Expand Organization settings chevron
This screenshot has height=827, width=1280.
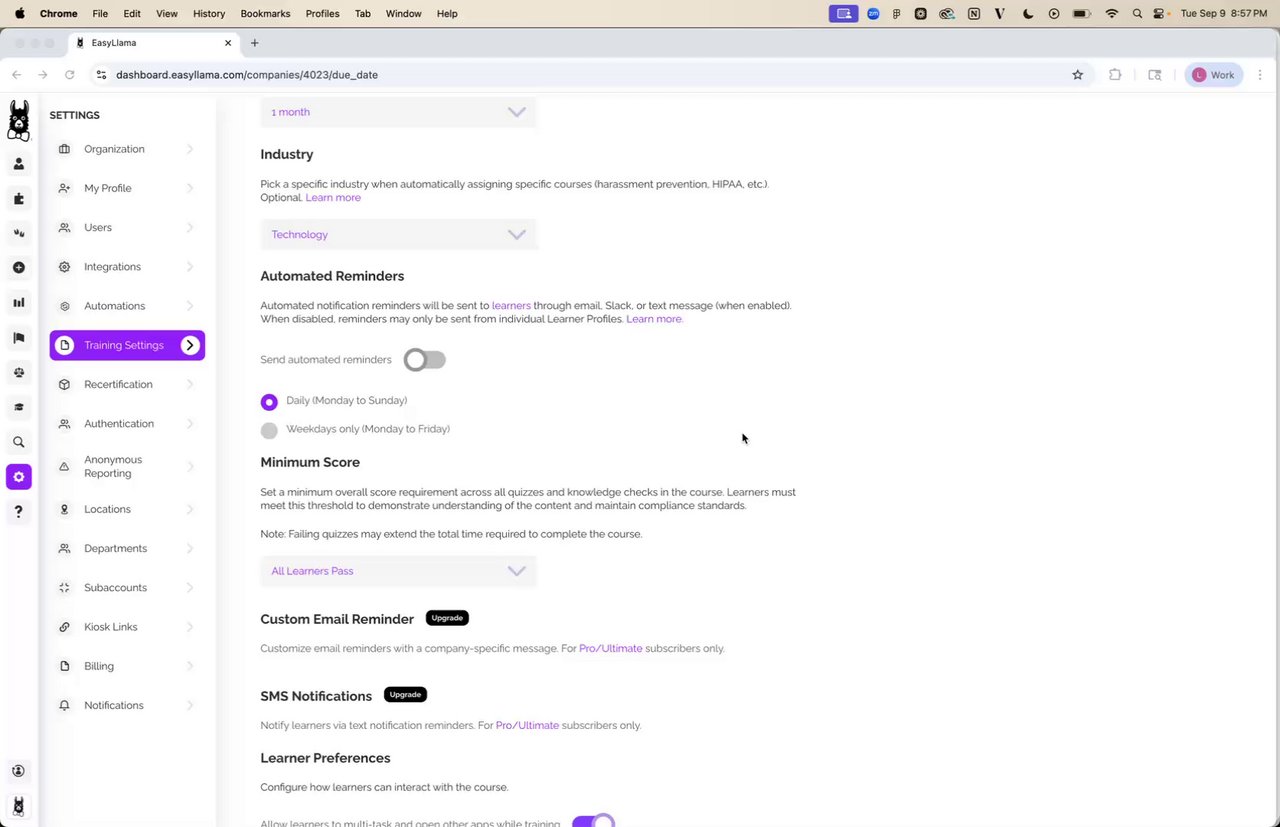point(190,149)
